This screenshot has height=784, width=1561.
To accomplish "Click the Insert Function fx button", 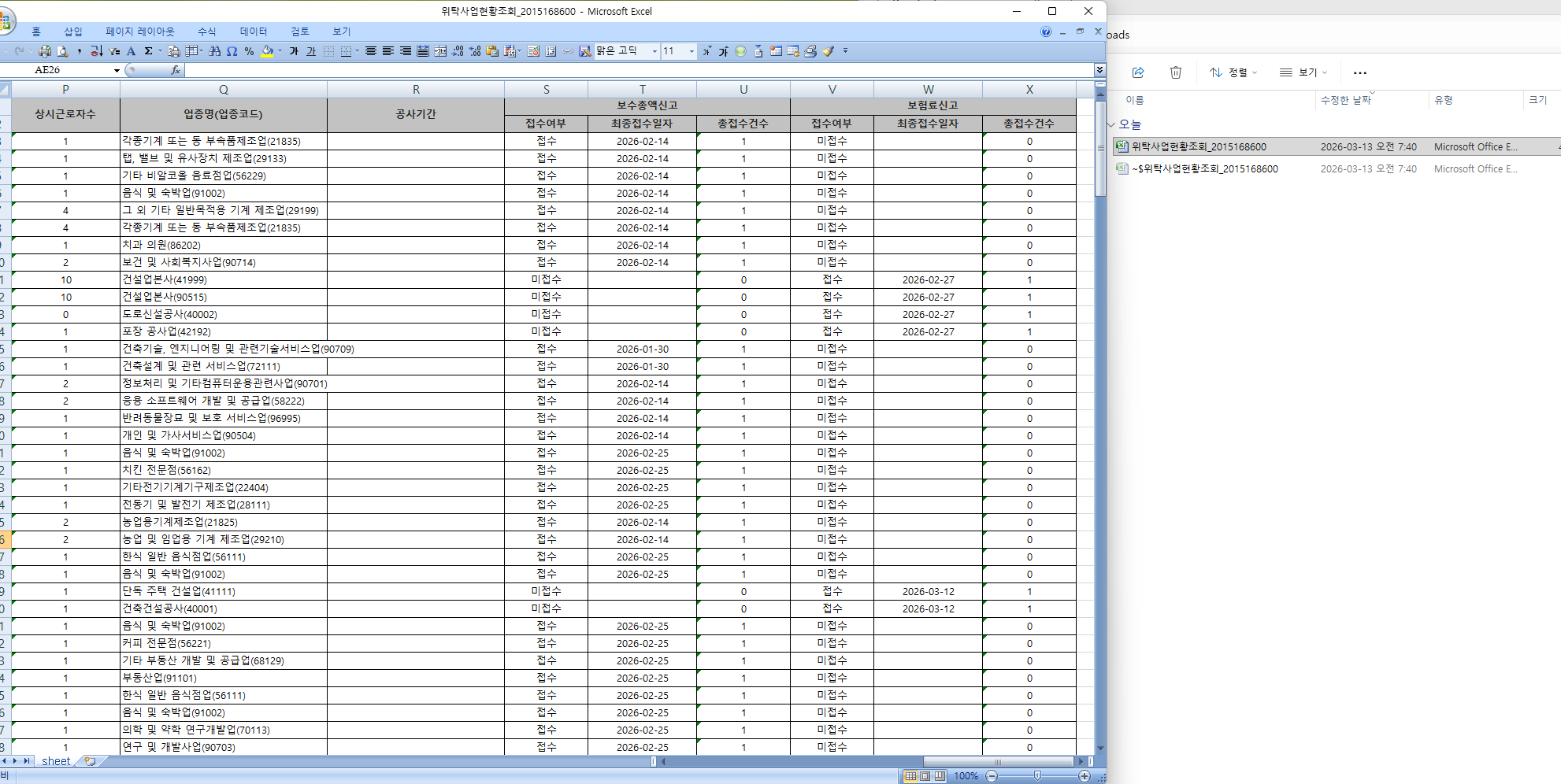I will 176,70.
